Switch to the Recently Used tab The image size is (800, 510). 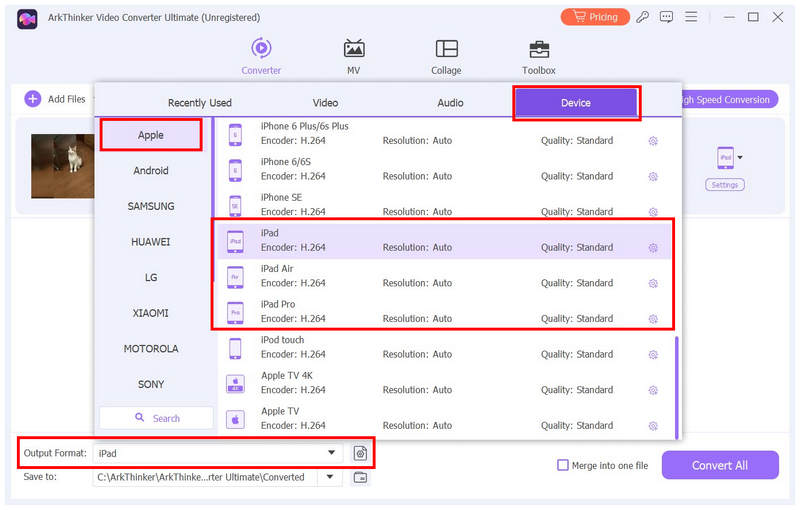click(x=199, y=103)
